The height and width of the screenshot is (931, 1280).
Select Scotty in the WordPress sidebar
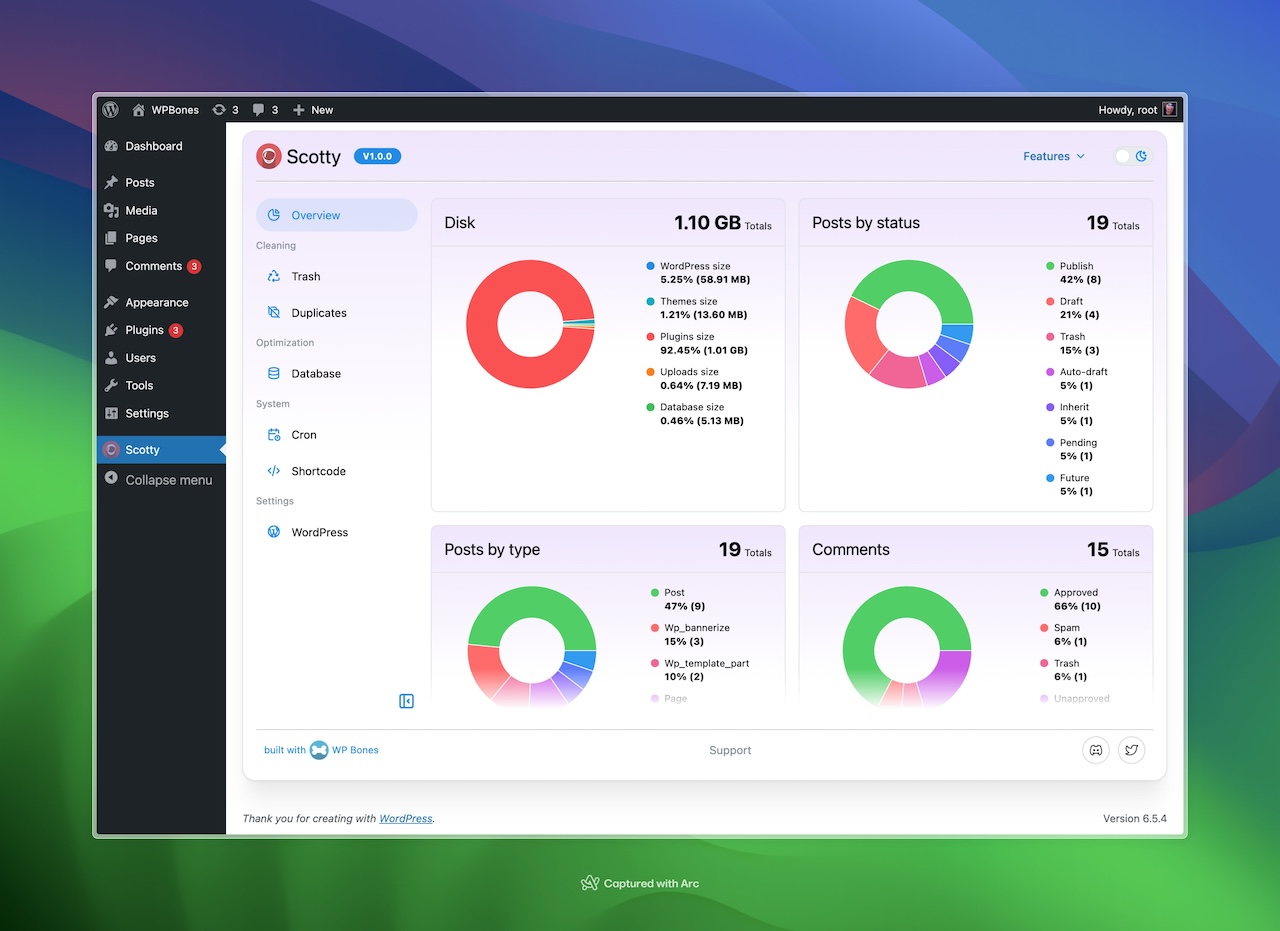161,450
